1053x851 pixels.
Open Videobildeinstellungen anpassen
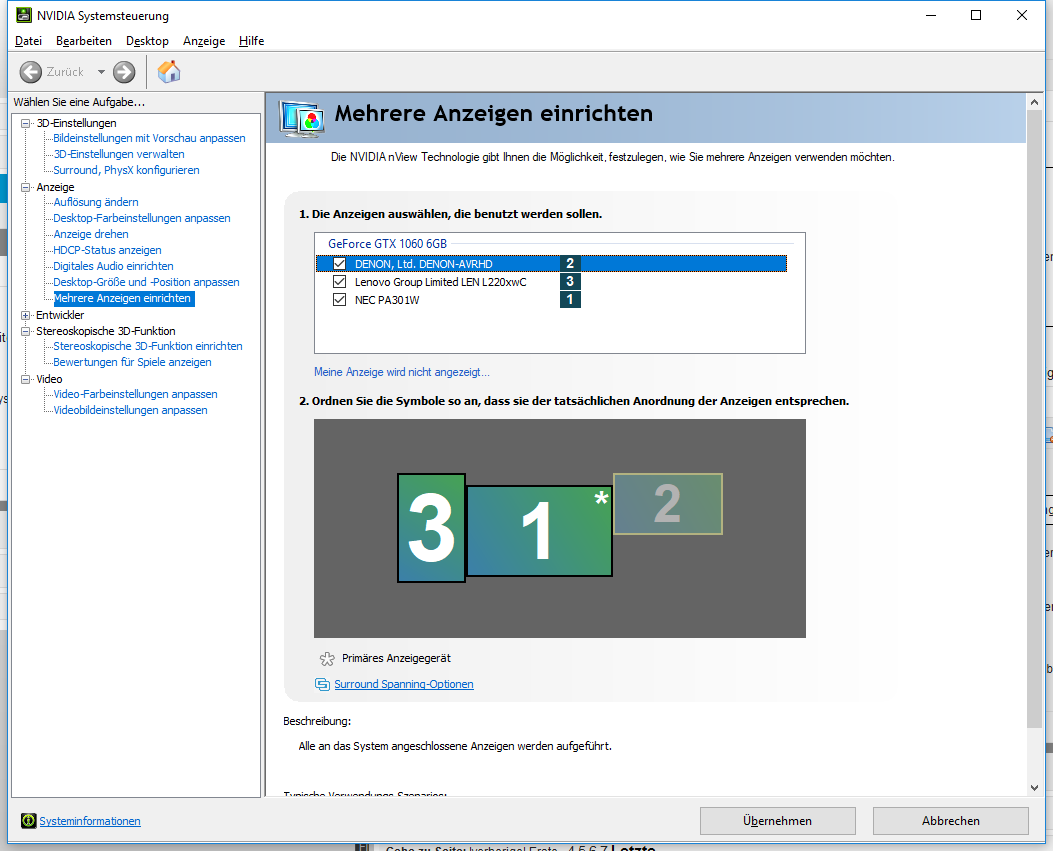[130, 410]
